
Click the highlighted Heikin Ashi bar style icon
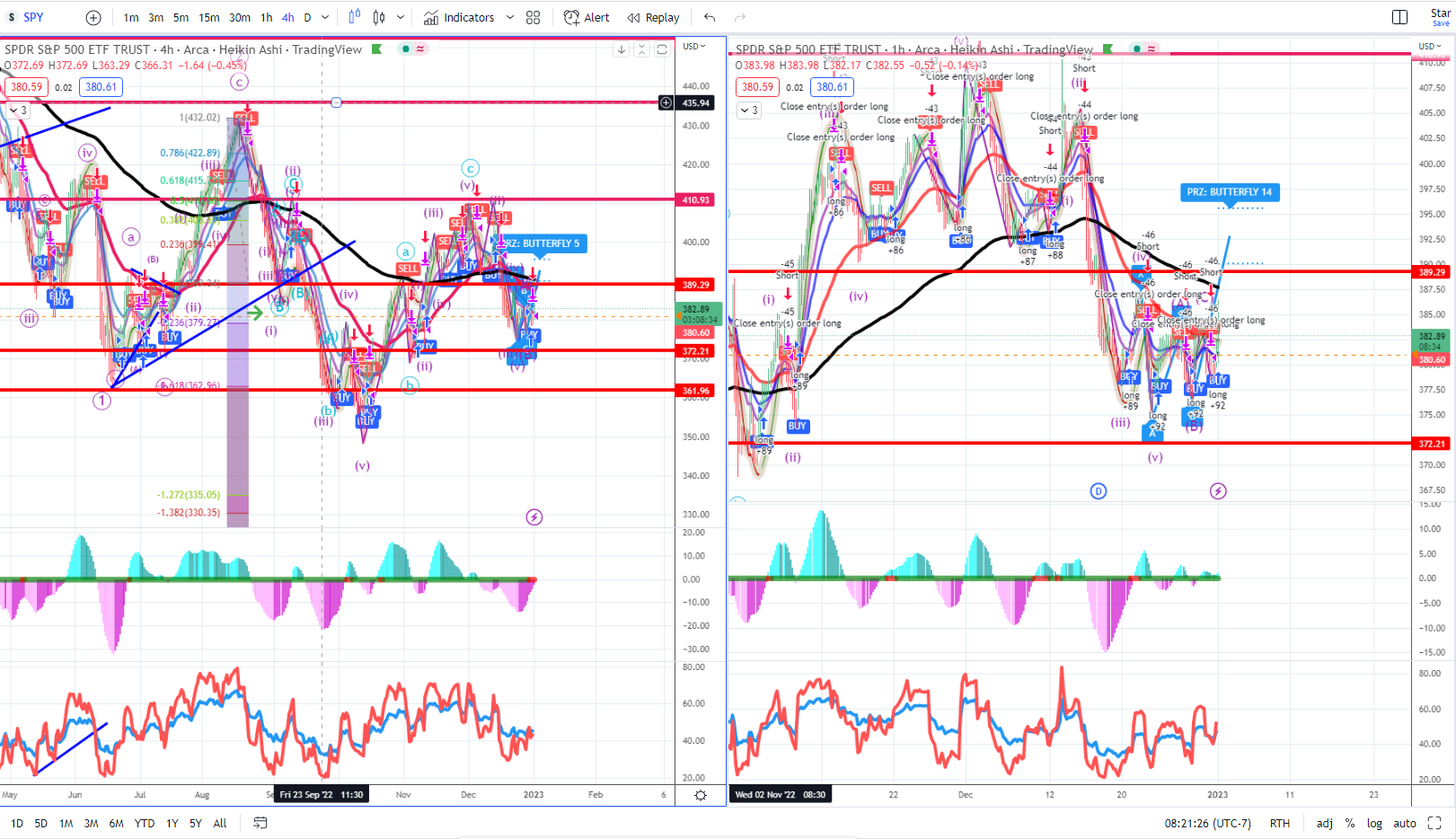[355, 17]
